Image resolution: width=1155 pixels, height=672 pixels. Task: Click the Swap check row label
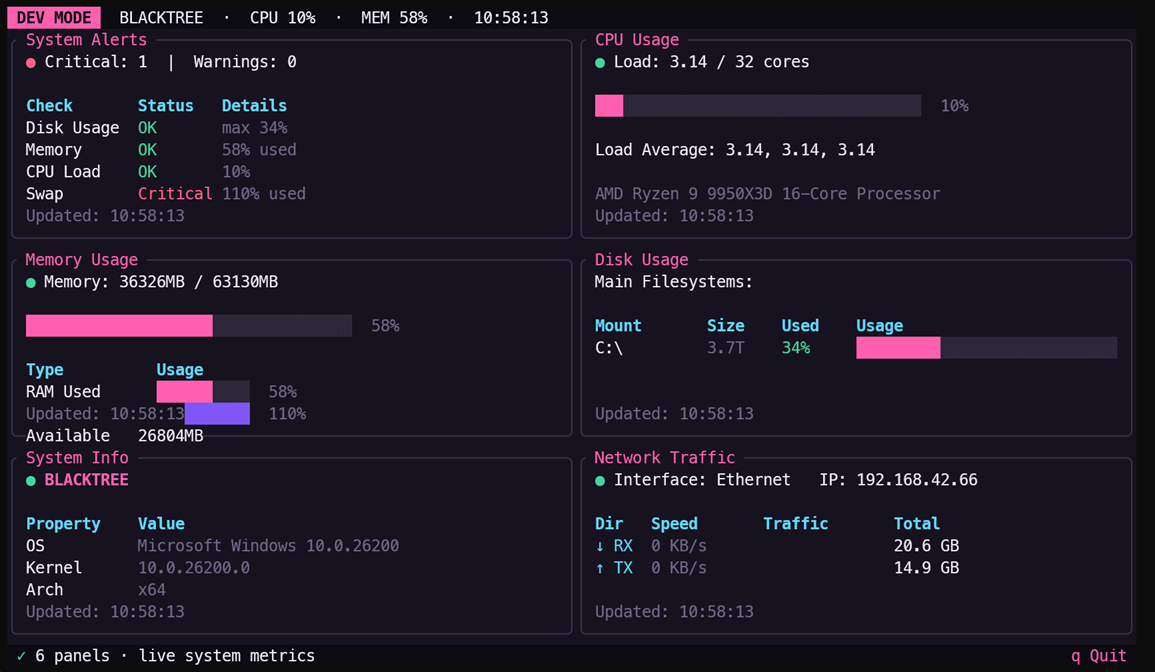44,195
